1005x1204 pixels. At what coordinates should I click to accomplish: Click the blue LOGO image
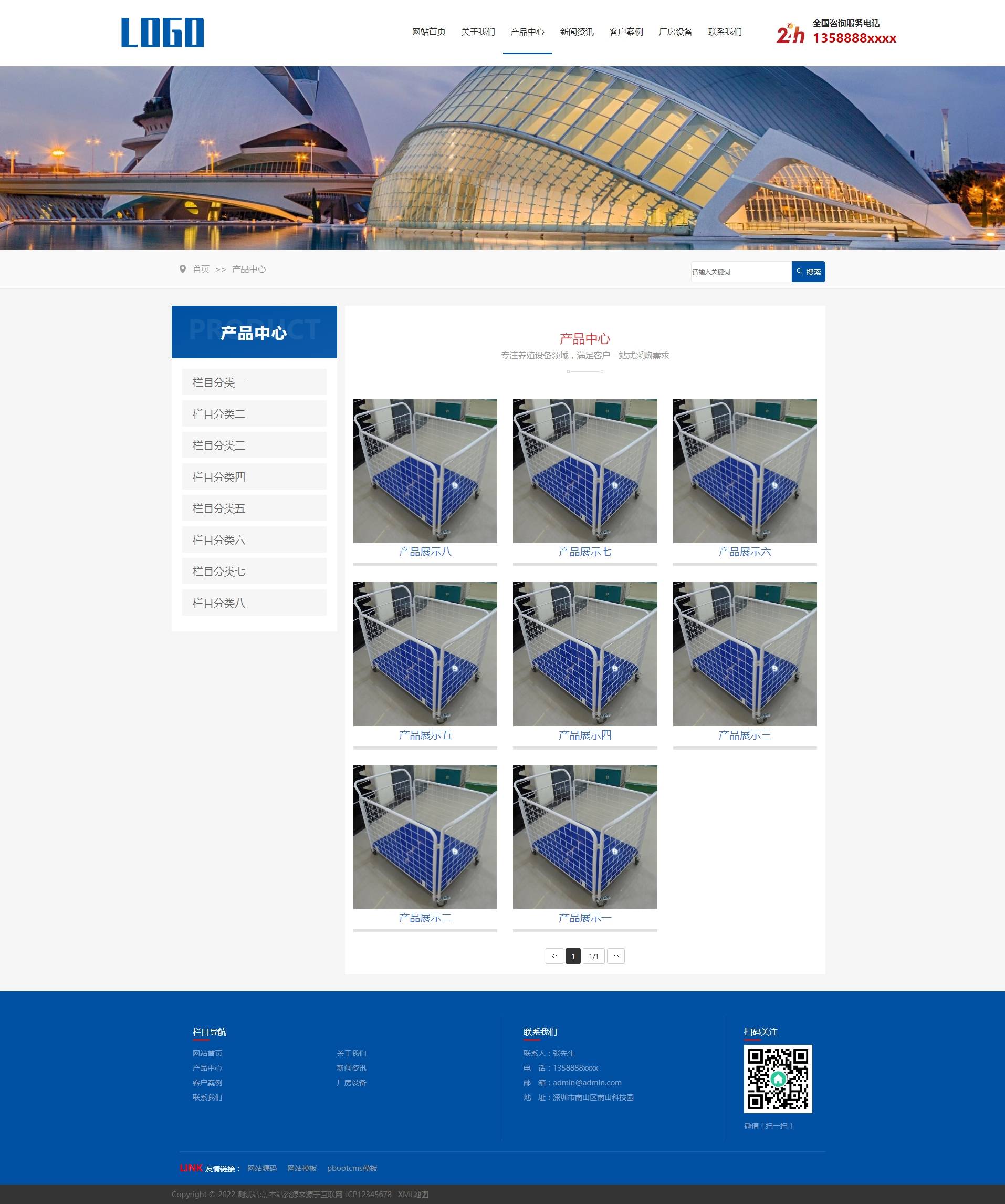[162, 33]
